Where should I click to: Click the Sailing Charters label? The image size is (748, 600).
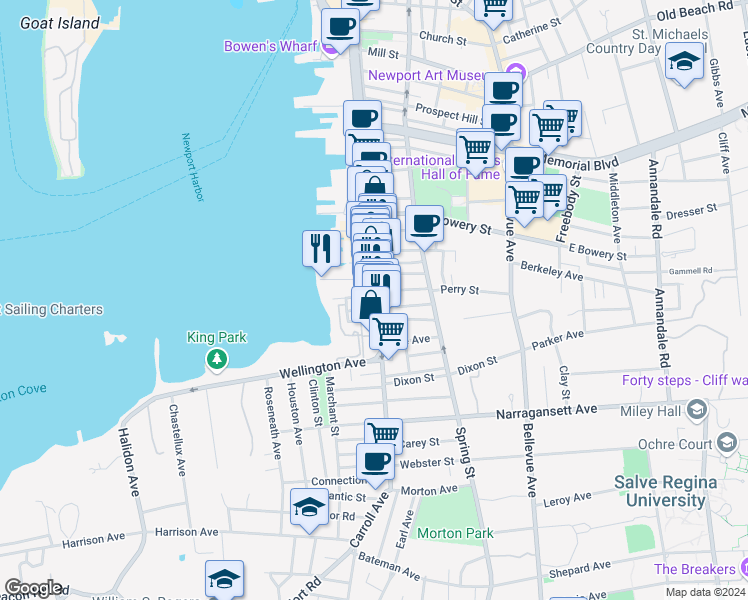(52, 310)
